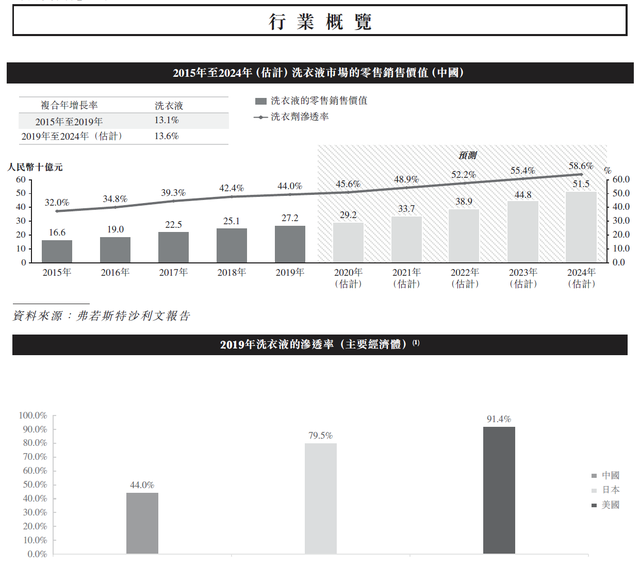Click the 2024年(估計) x-axis label
The image size is (640, 566).
pyautogui.click(x=581, y=278)
